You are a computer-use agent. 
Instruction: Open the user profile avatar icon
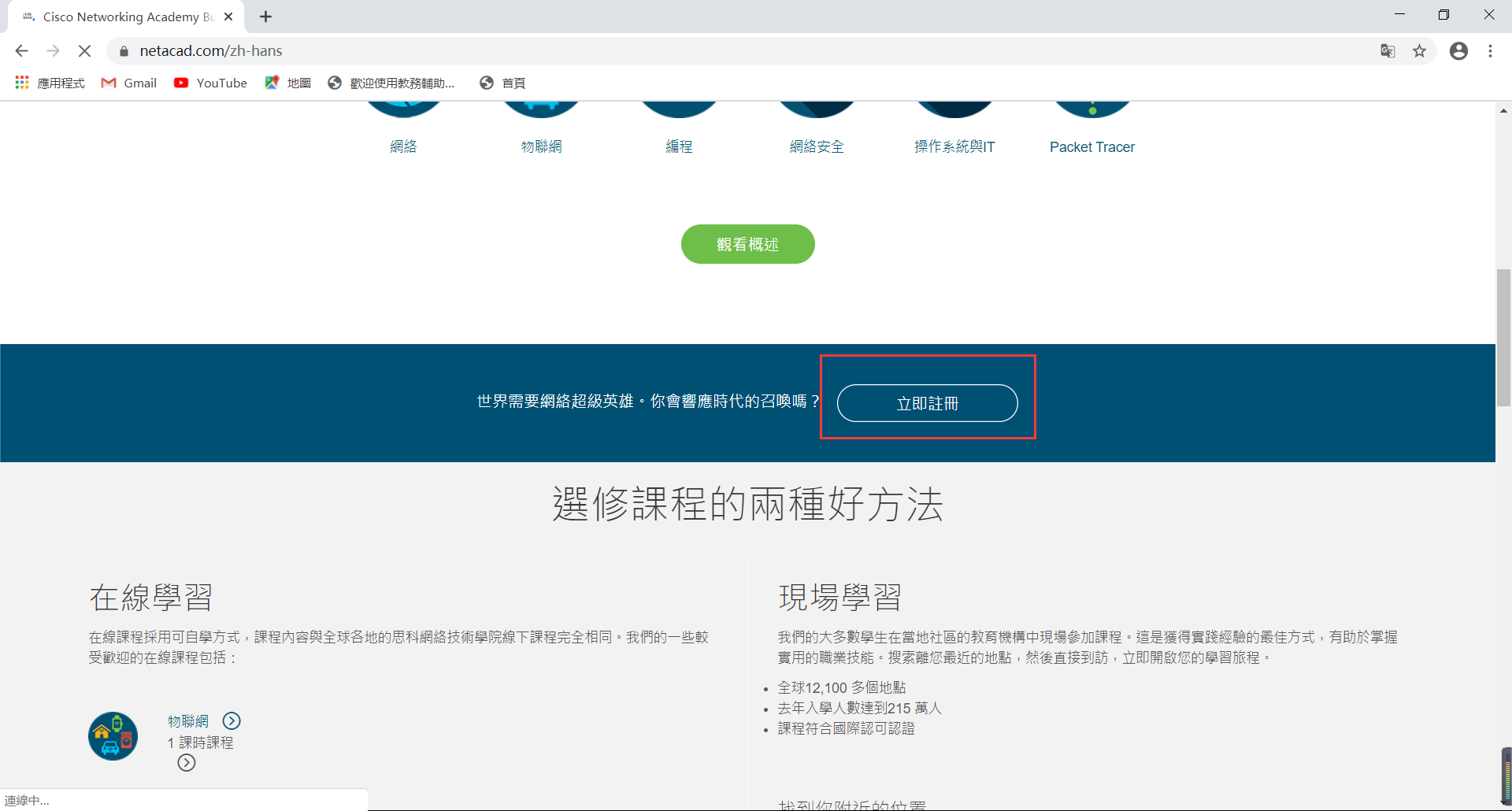tap(1458, 51)
